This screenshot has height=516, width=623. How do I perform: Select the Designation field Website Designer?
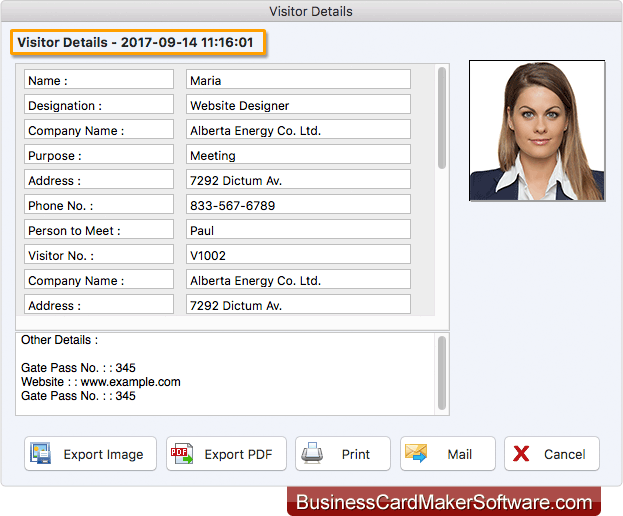pos(298,105)
